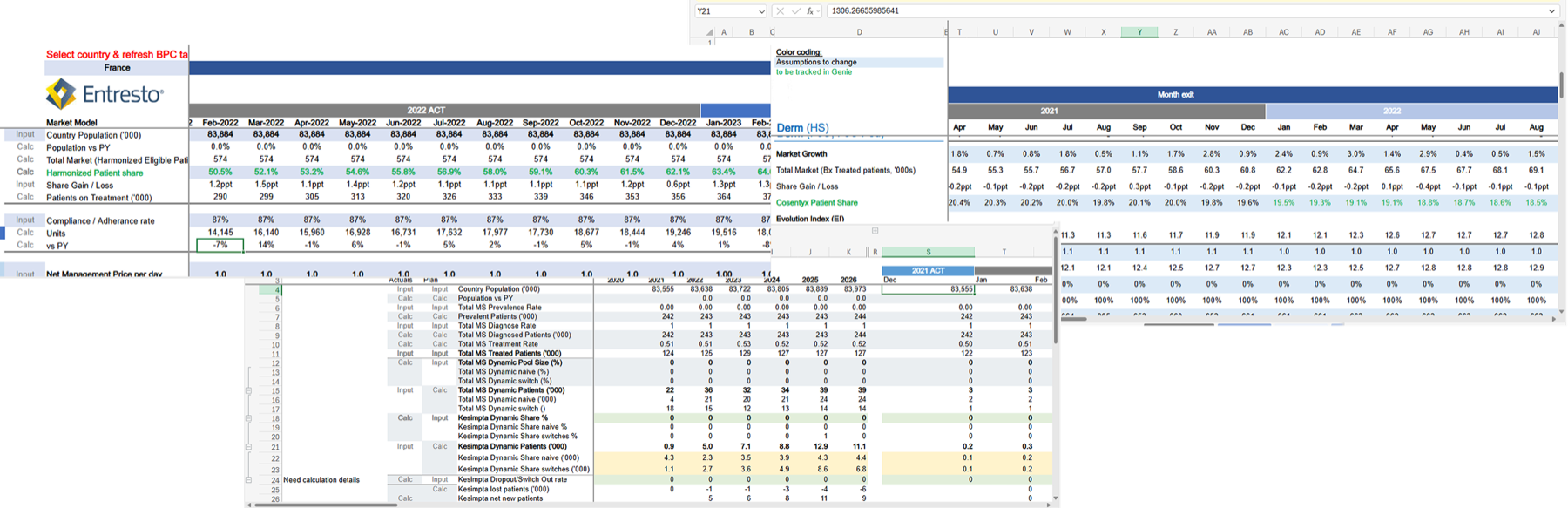Select the column S header in the Kesimpta sheet

[x=928, y=252]
